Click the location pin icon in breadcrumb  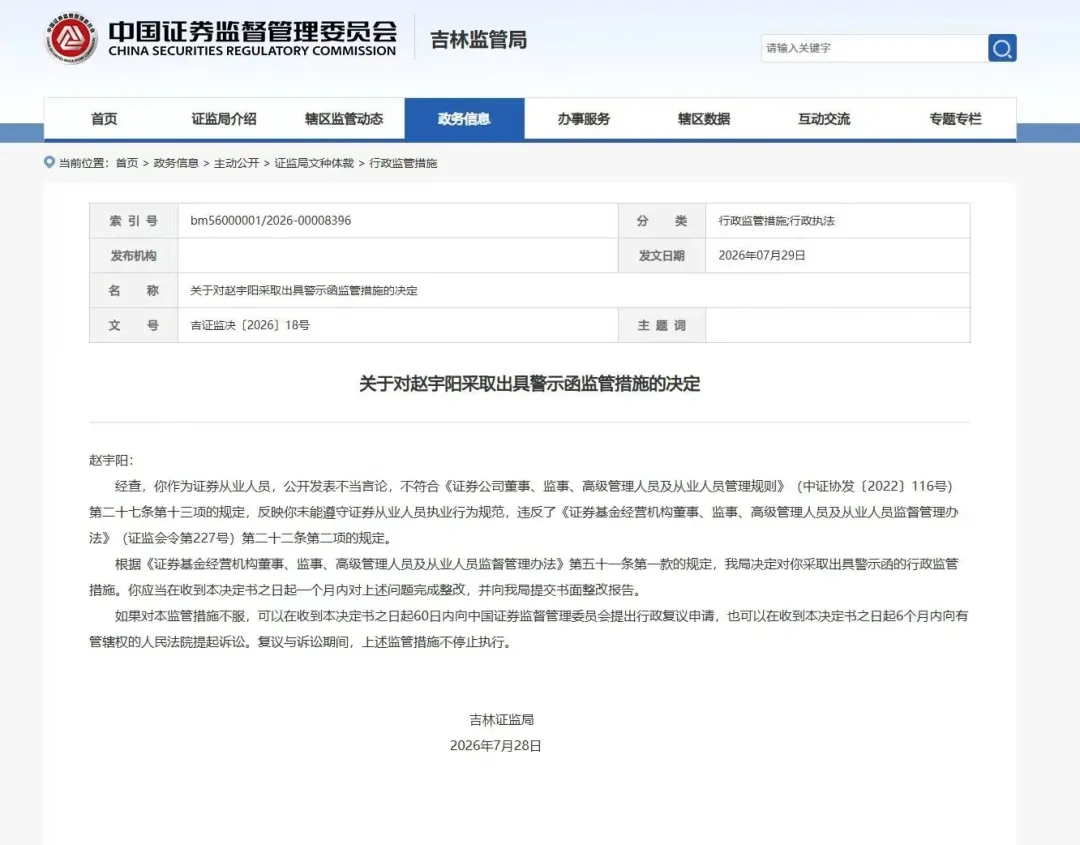49,163
